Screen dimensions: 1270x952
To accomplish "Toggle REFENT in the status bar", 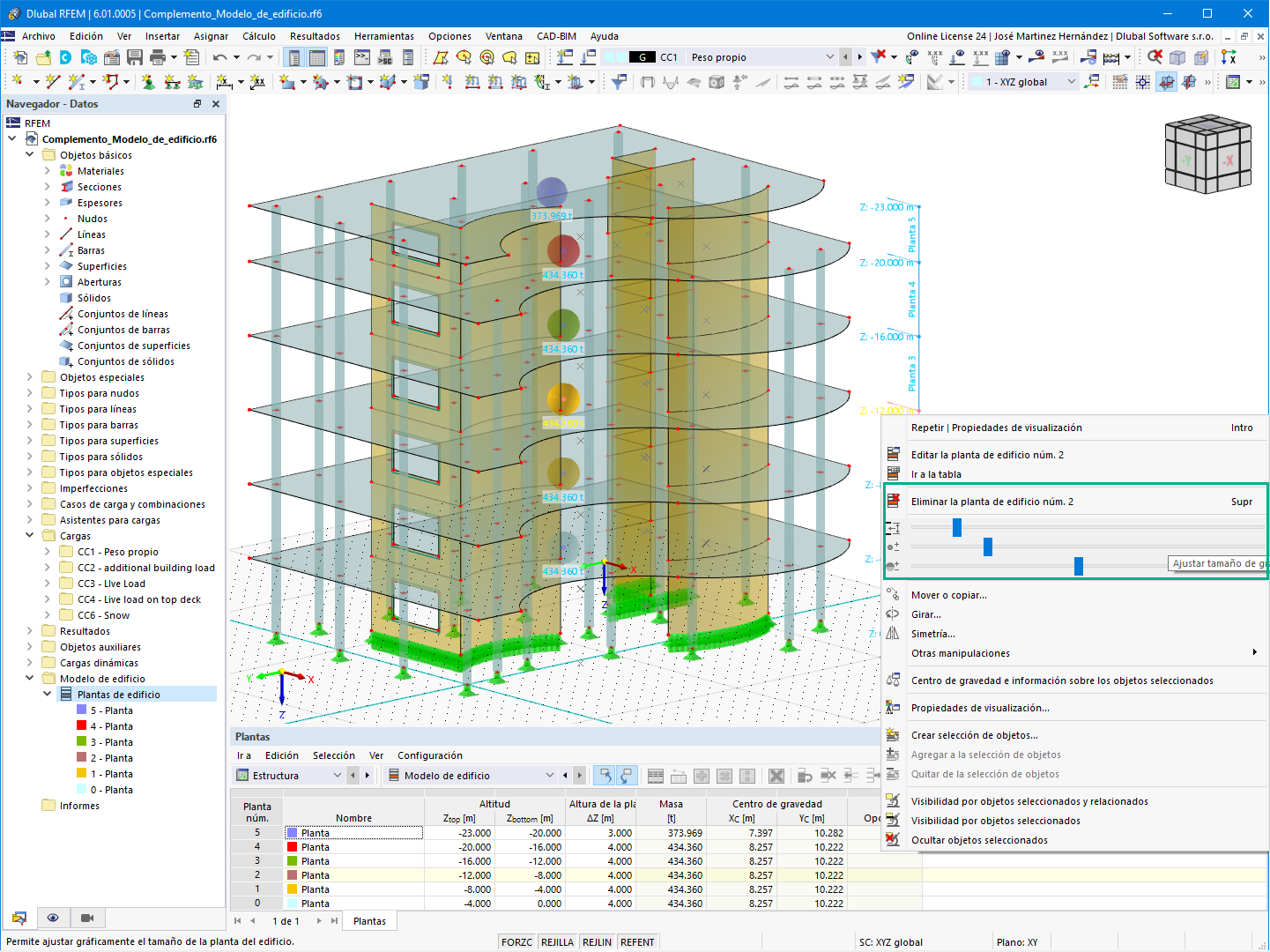I will tap(637, 942).
